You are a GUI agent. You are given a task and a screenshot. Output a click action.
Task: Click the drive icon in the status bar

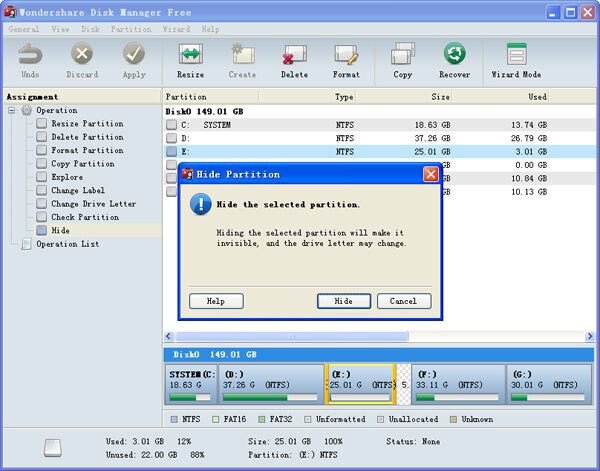point(52,448)
